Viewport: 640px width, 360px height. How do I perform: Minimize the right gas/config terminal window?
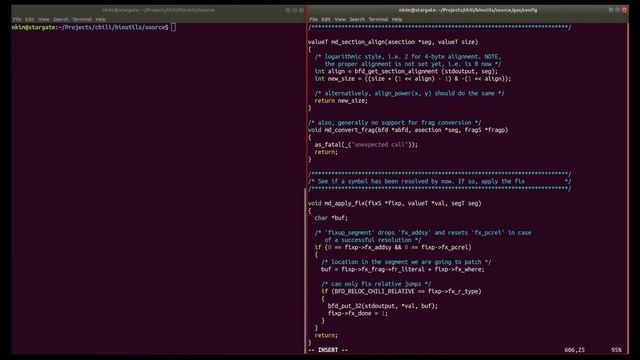[x=611, y=10]
